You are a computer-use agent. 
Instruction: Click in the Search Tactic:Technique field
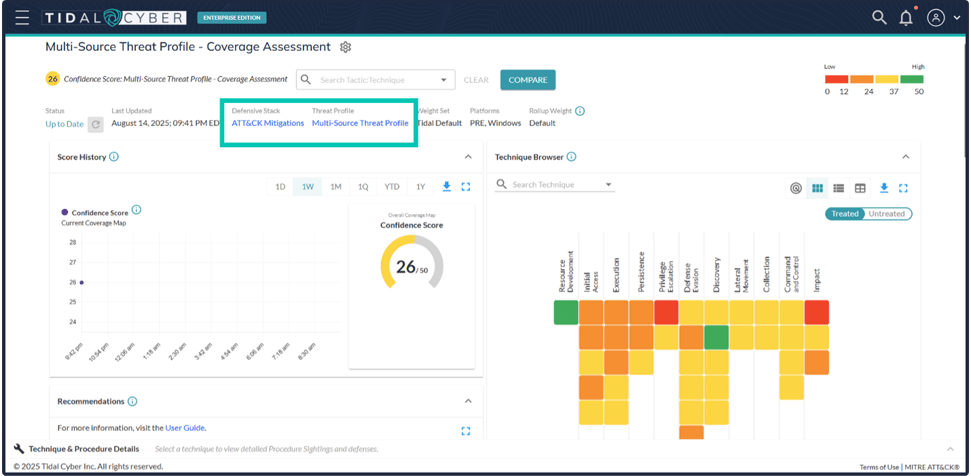pyautogui.click(x=375, y=80)
